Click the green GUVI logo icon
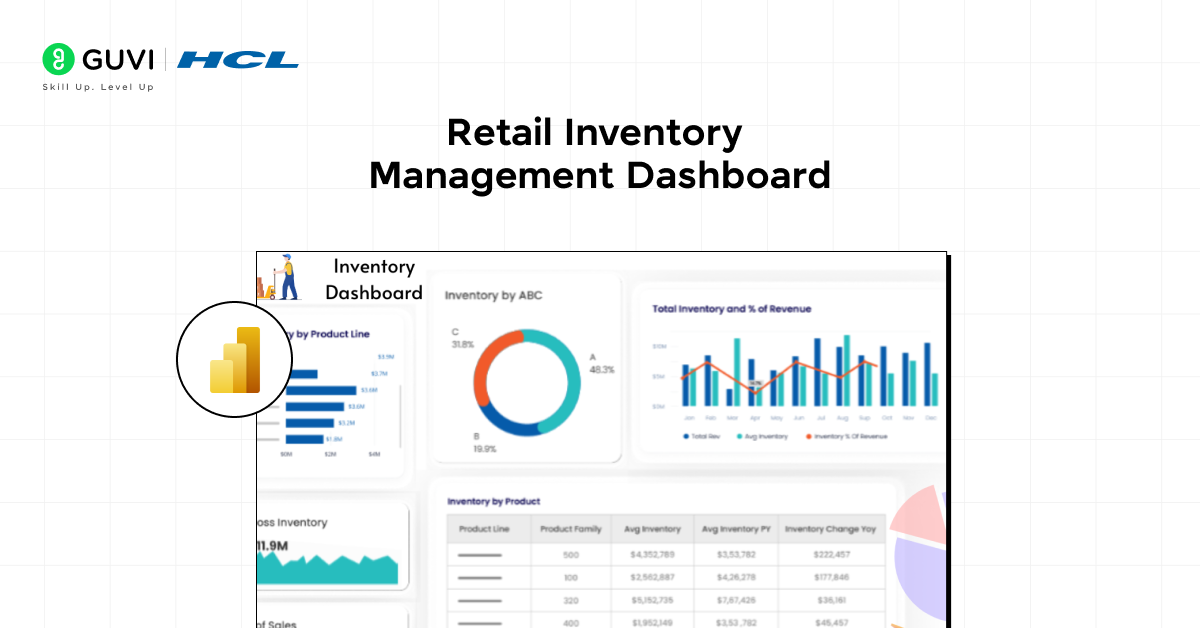Viewport: 1200px width, 628px height. click(x=58, y=59)
